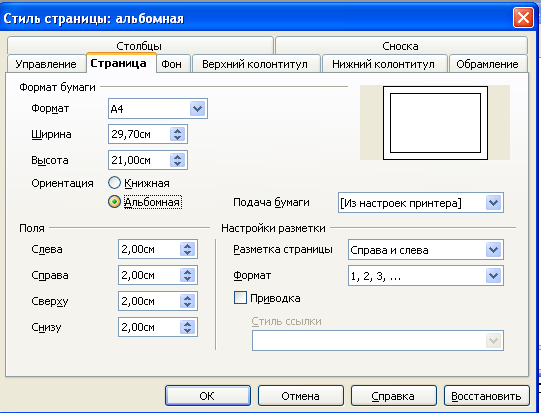Decrease the Справа margin value

click(x=188, y=279)
